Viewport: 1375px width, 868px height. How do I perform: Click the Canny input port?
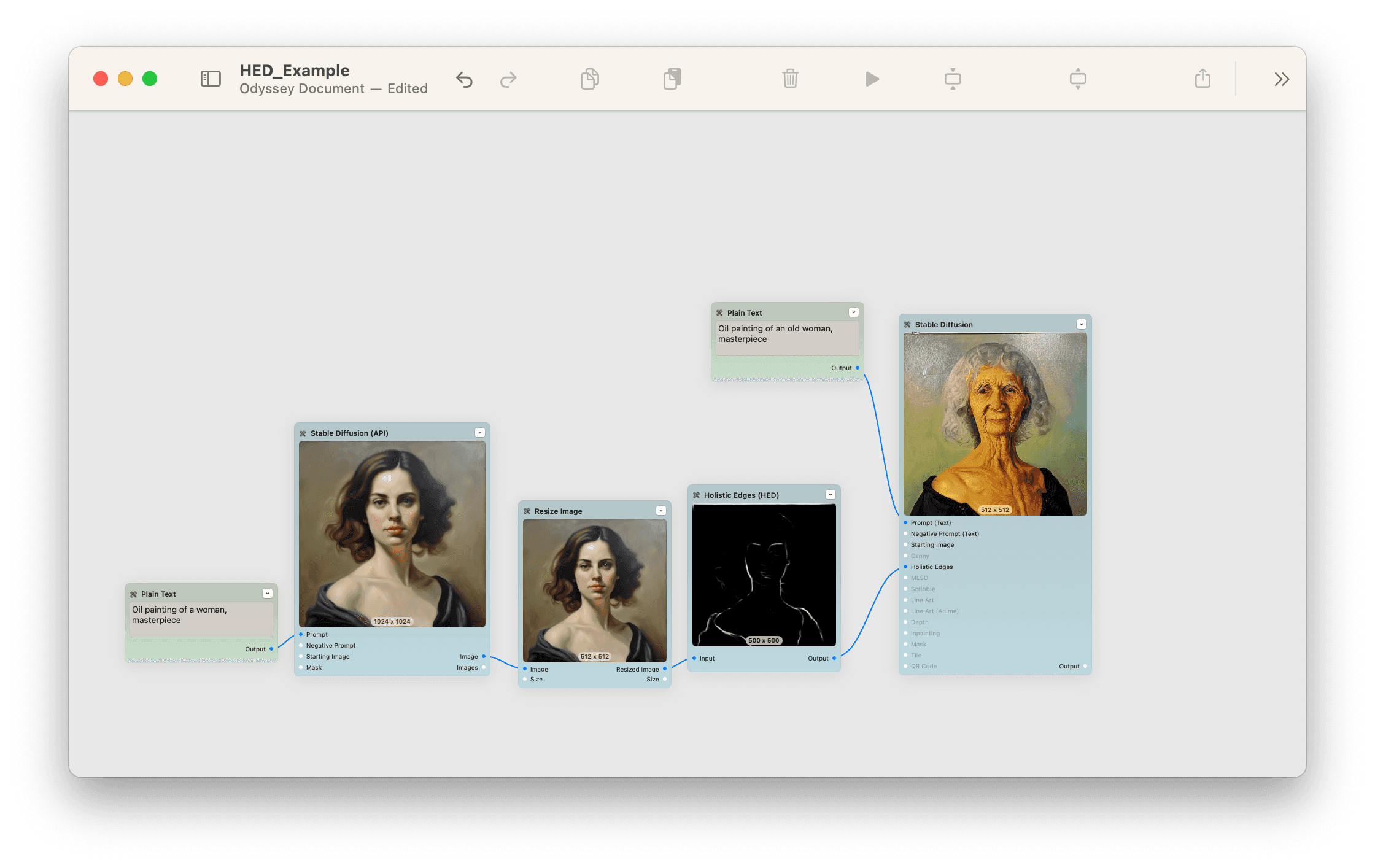point(905,556)
